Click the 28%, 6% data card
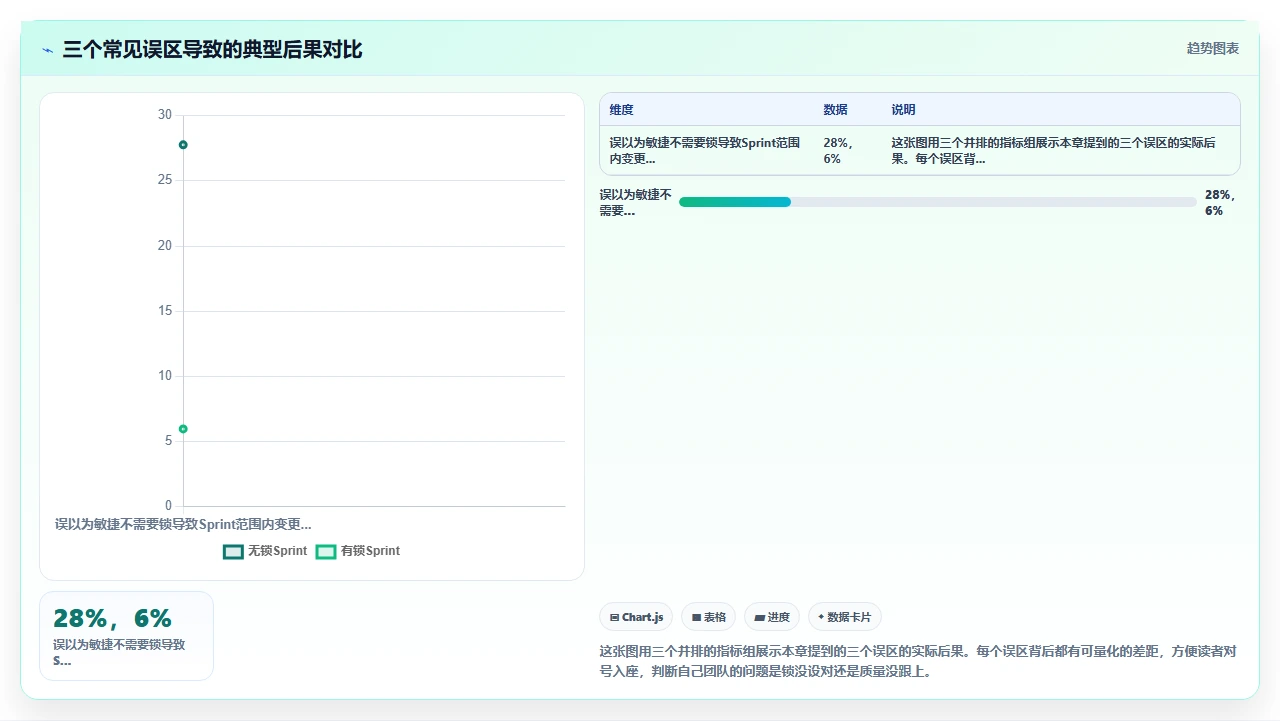 pos(126,636)
